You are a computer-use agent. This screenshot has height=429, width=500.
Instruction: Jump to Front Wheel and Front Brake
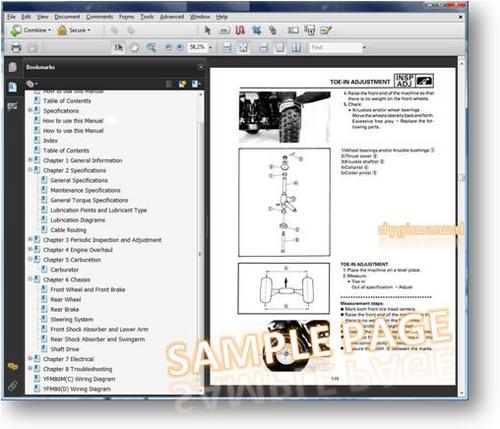(x=88, y=290)
